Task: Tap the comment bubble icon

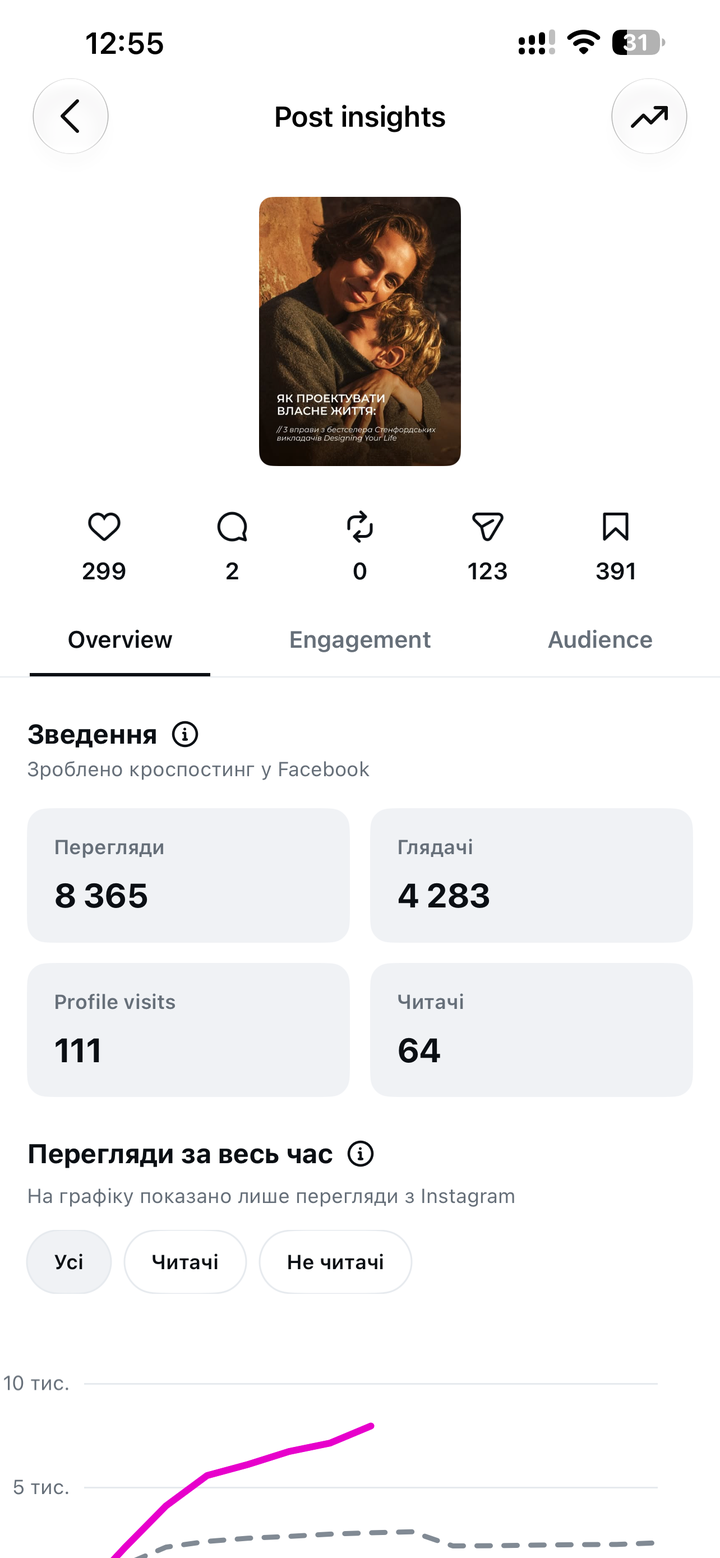Action: [232, 527]
